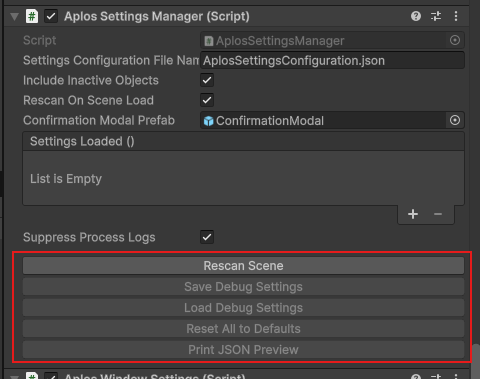
Task: Click Load Debug Settings button
Action: 243,308
